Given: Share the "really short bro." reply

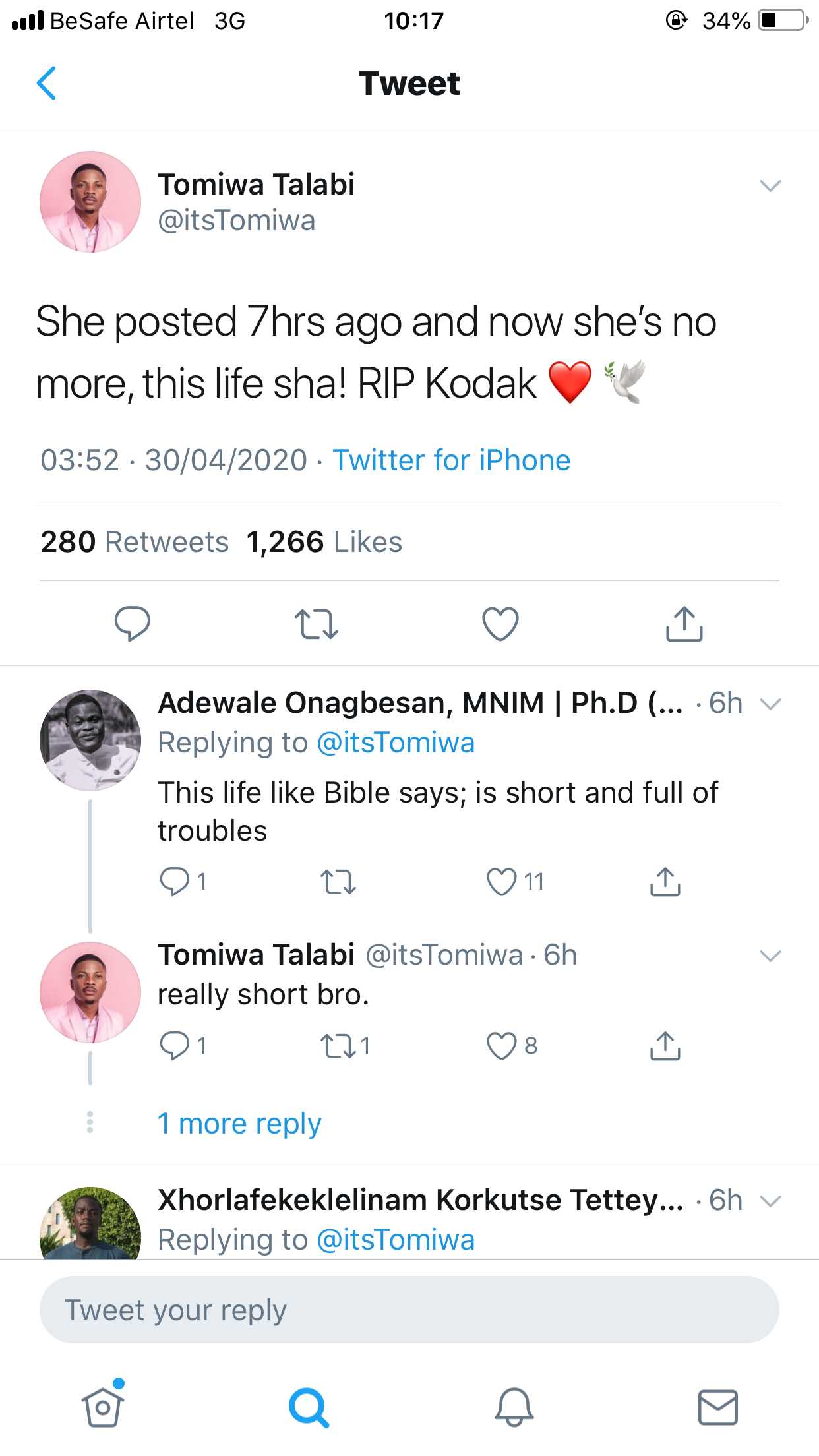Looking at the screenshot, I should tap(665, 1046).
